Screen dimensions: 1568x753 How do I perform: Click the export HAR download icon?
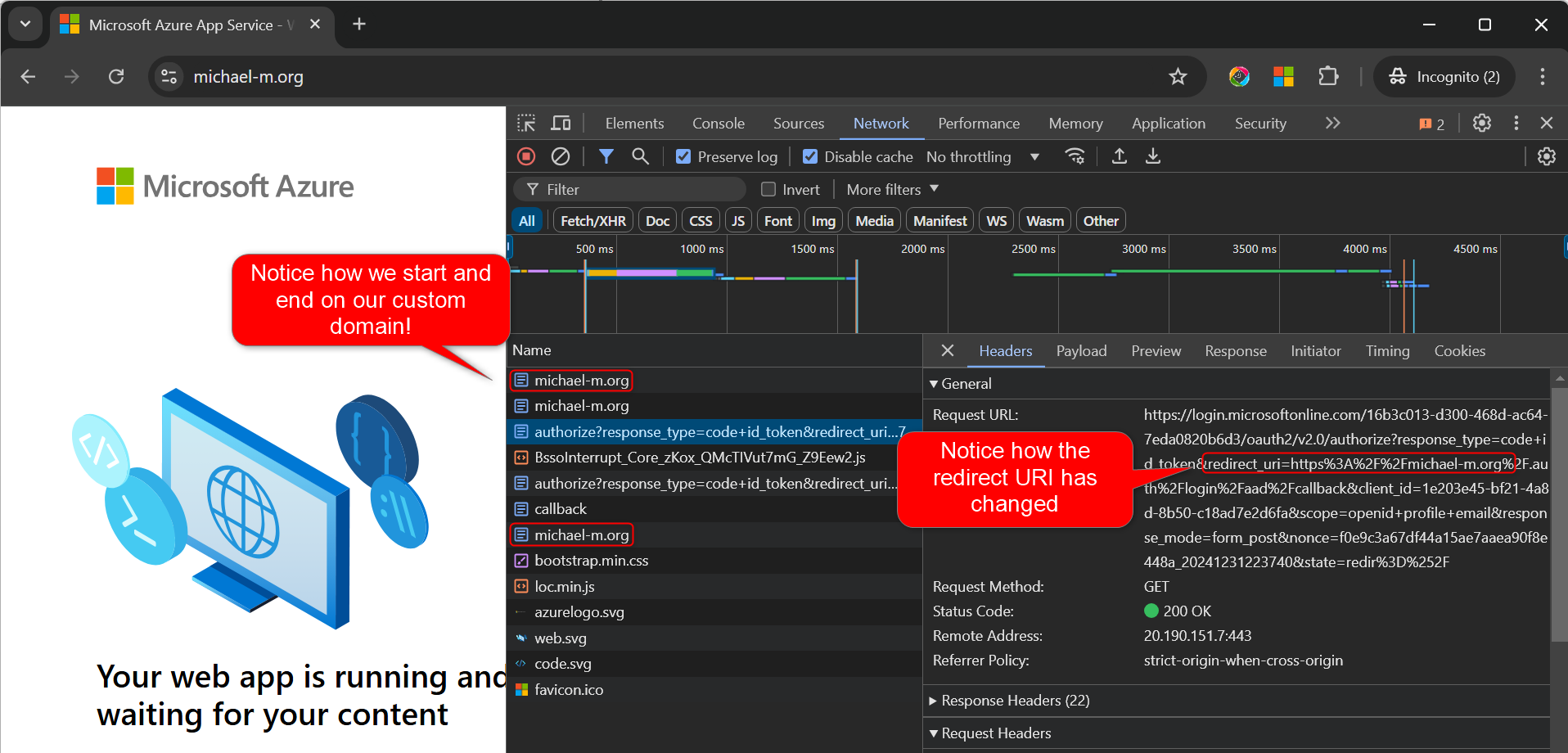[x=1152, y=156]
